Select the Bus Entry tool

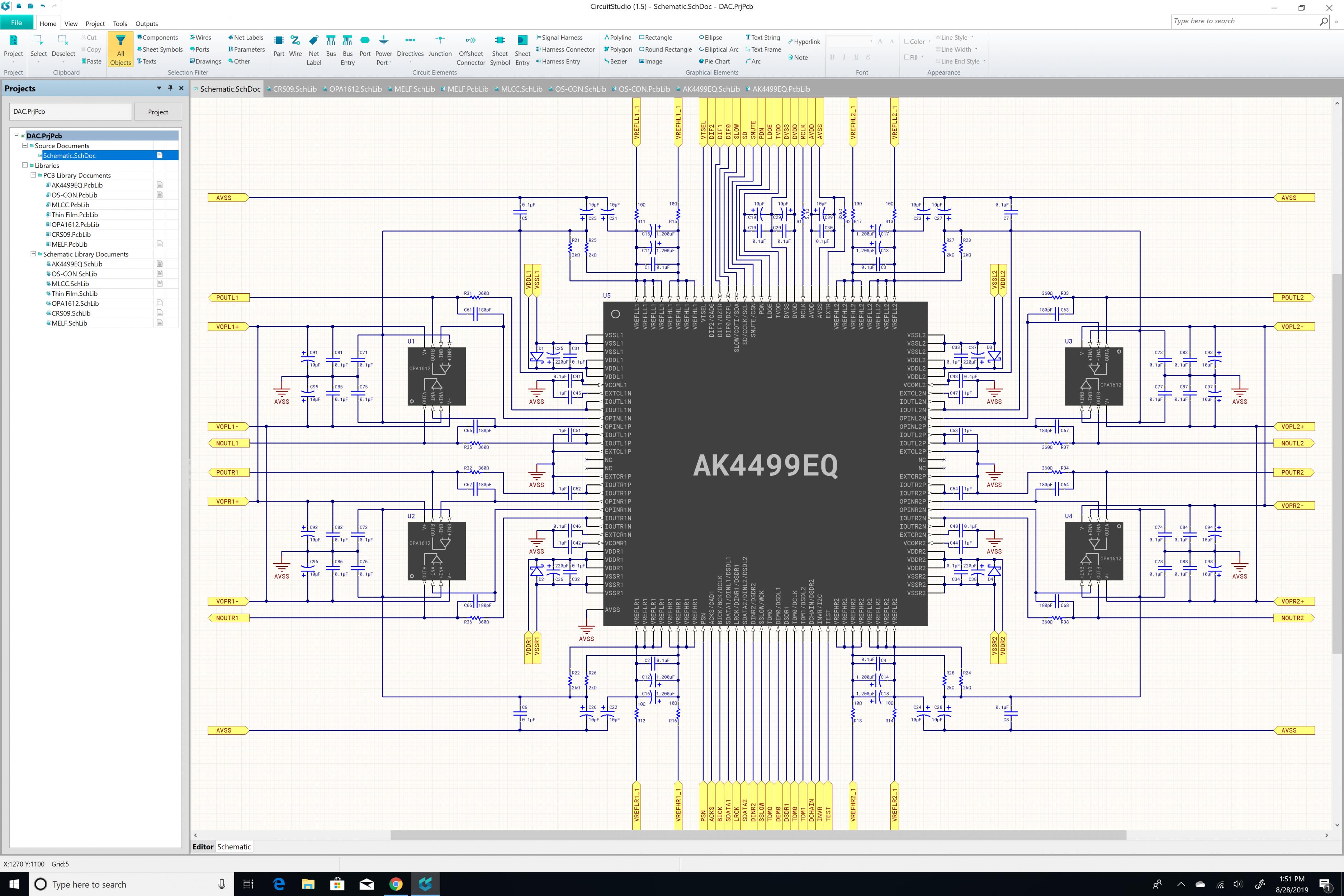[x=347, y=50]
